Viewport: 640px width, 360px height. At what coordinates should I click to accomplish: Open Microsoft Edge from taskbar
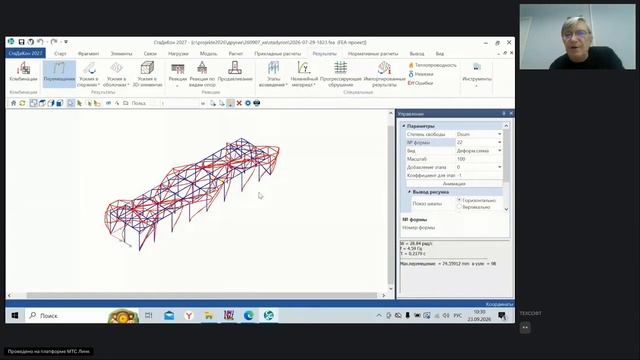tap(249, 316)
